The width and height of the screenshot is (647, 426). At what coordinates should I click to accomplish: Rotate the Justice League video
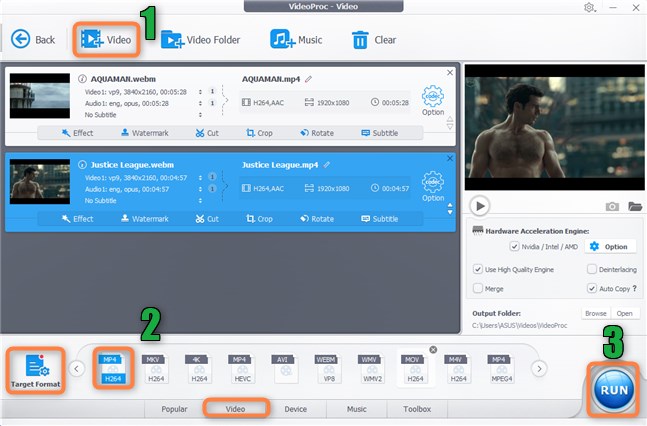(317, 219)
